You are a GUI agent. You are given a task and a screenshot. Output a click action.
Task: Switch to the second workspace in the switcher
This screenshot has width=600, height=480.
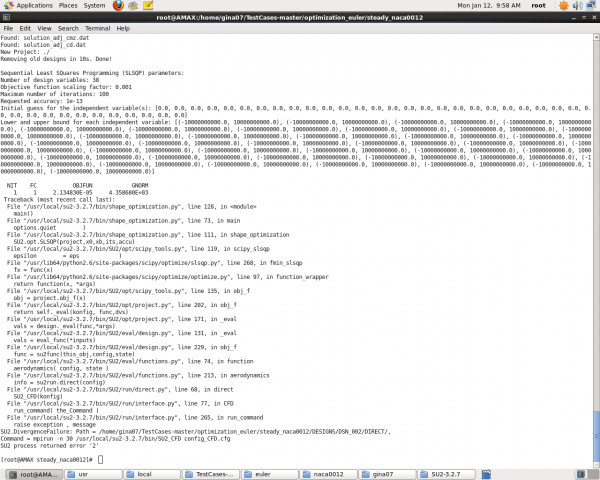click(x=593, y=474)
